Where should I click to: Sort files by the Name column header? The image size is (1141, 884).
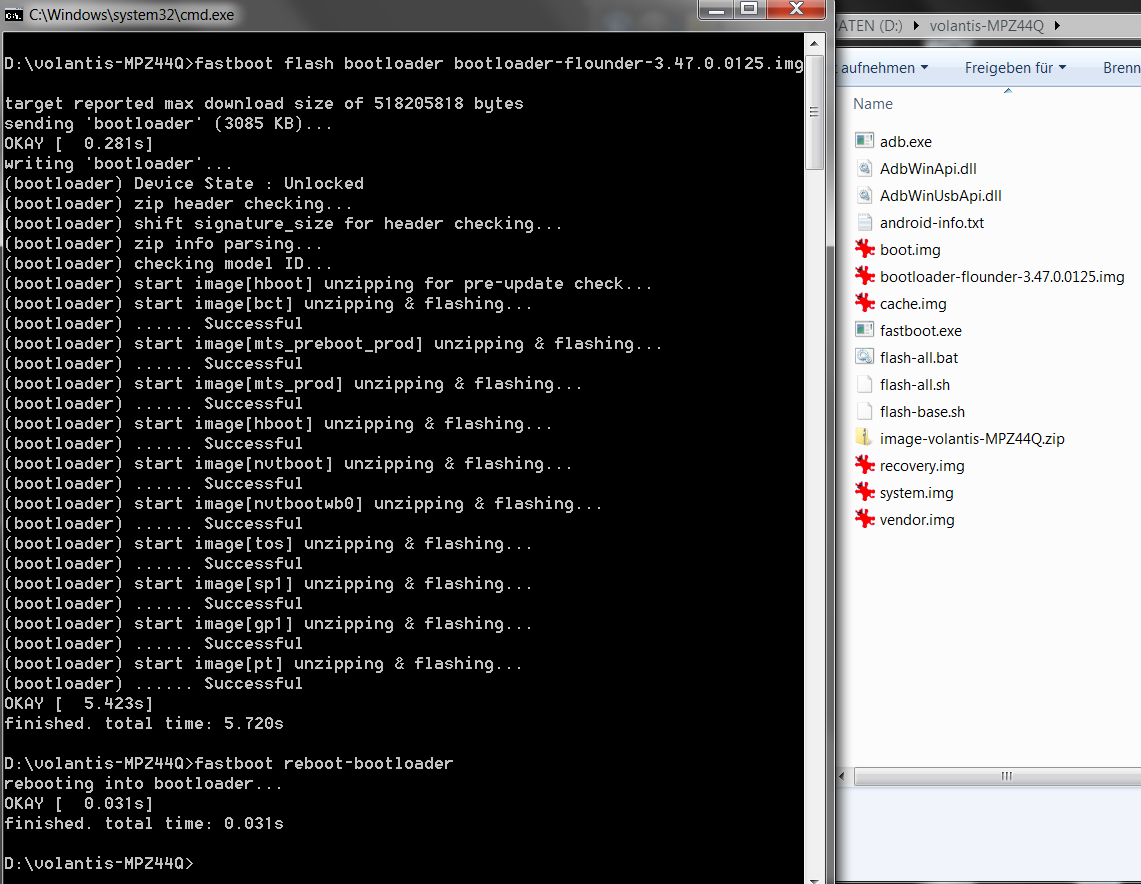[873, 104]
